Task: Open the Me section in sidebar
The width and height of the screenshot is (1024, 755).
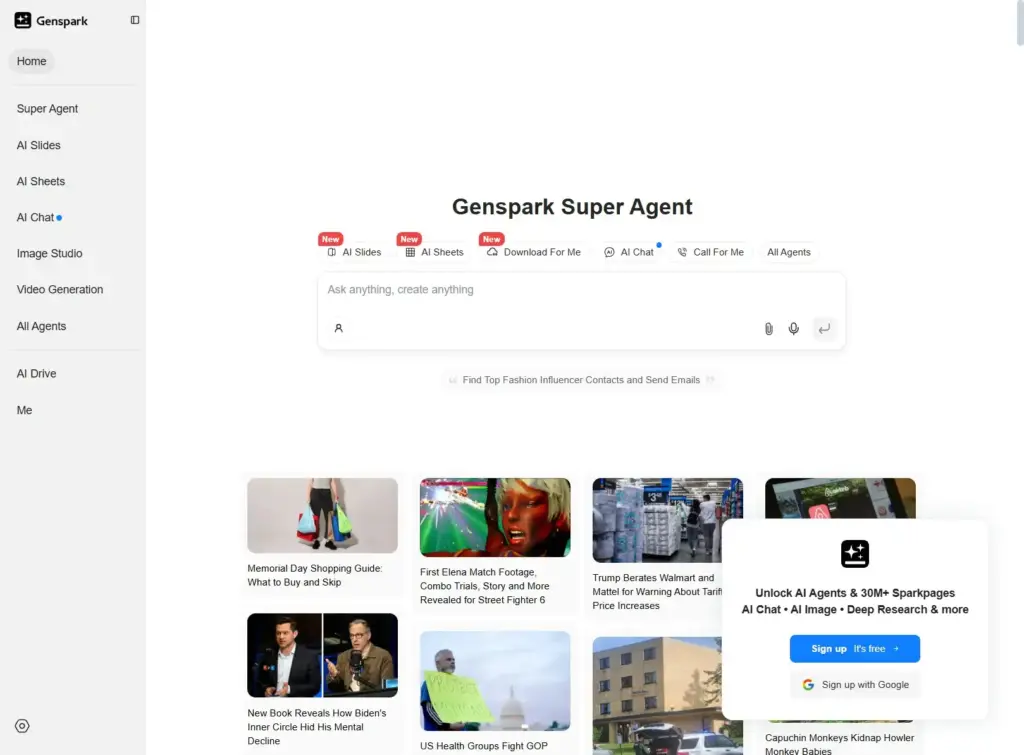Action: pyautogui.click(x=24, y=410)
